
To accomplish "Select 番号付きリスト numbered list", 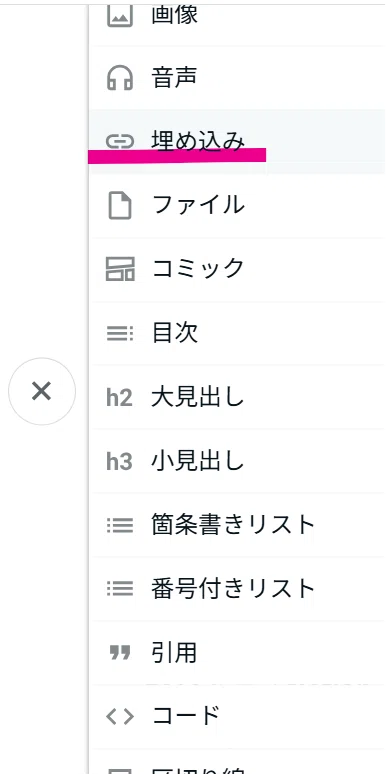I will pos(237,589).
